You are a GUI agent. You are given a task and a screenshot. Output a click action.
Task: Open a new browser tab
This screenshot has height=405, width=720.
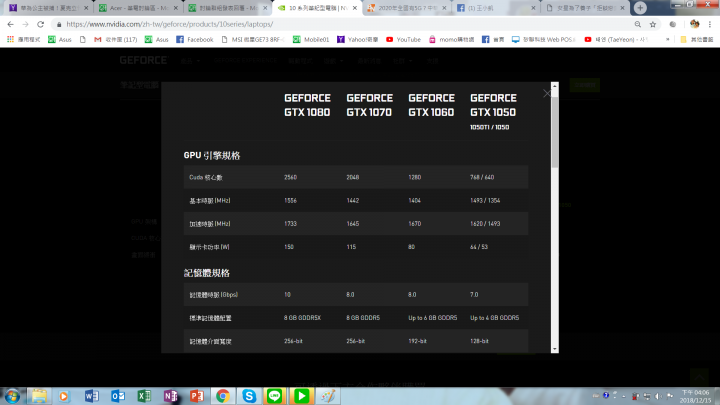pyautogui.click(x=640, y=8)
